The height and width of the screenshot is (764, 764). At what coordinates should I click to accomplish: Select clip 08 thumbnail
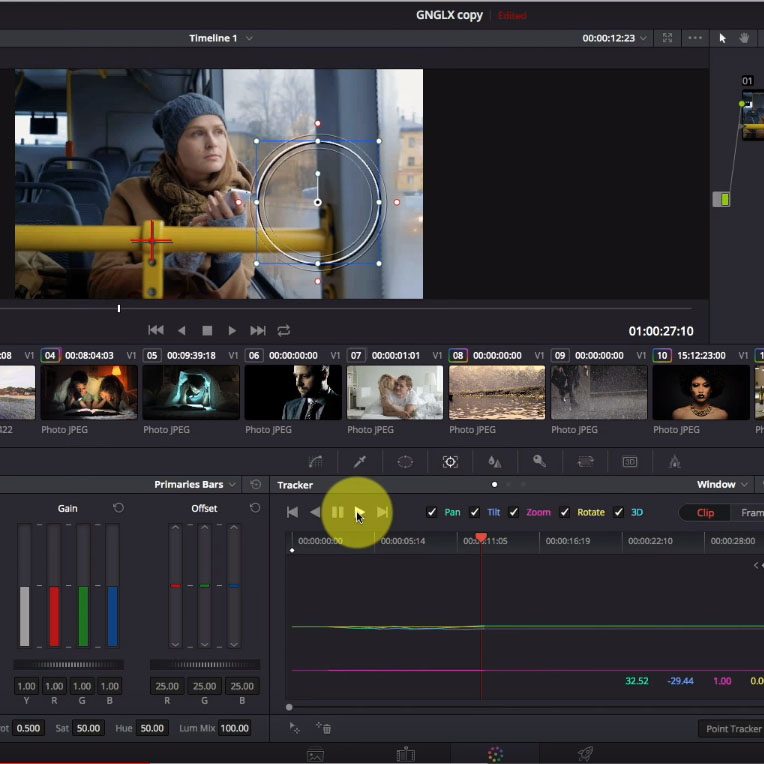[x=497, y=392]
